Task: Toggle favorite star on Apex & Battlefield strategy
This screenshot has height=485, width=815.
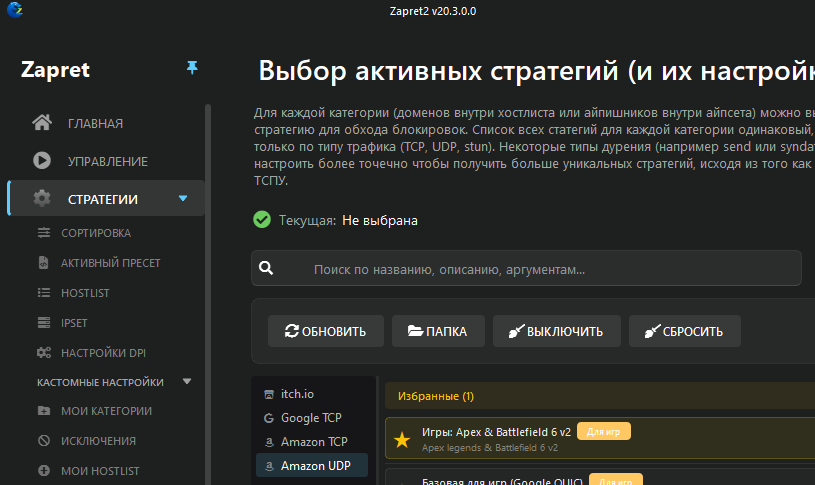Action: [x=402, y=440]
